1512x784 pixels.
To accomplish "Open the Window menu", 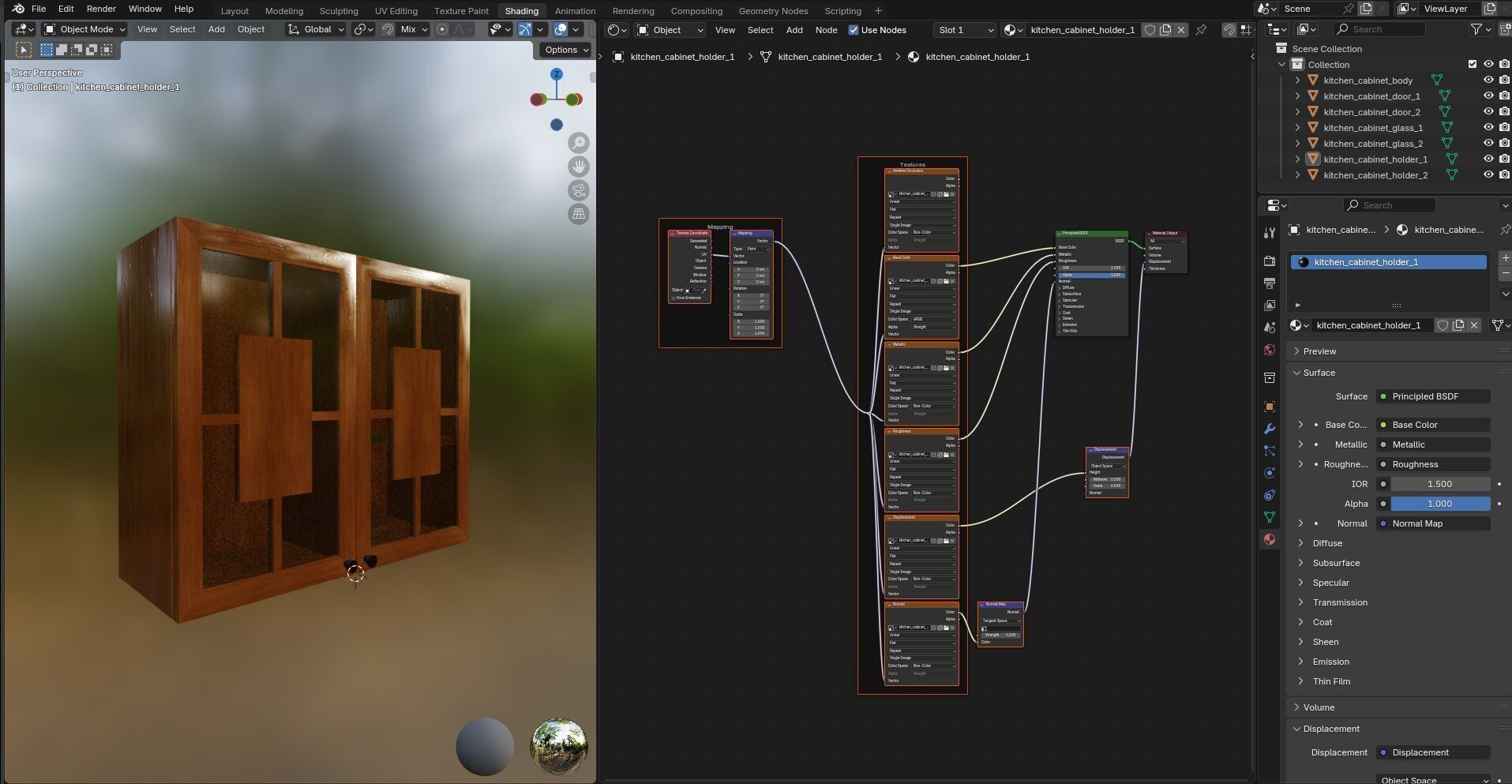I will pos(145,9).
